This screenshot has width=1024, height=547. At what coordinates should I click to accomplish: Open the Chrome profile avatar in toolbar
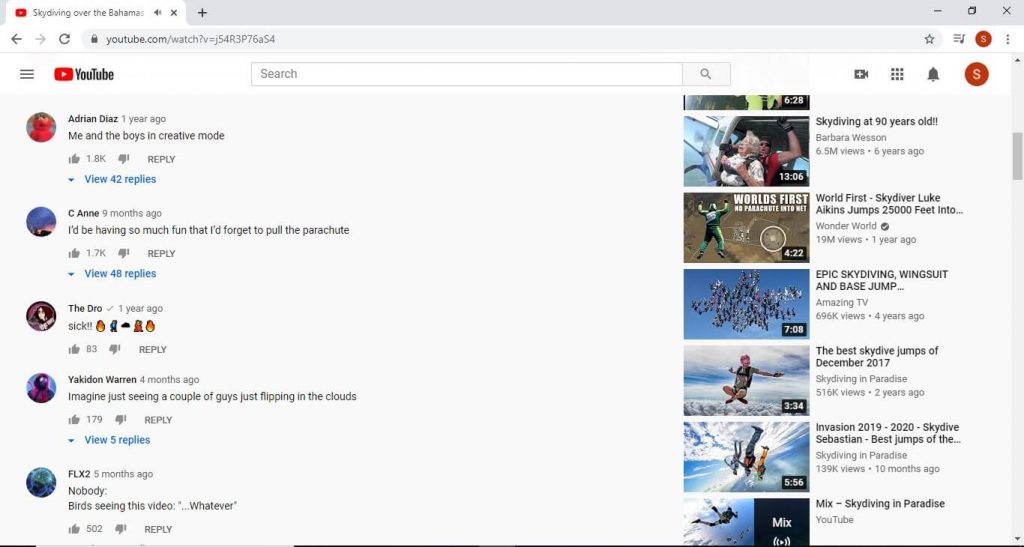pos(983,39)
